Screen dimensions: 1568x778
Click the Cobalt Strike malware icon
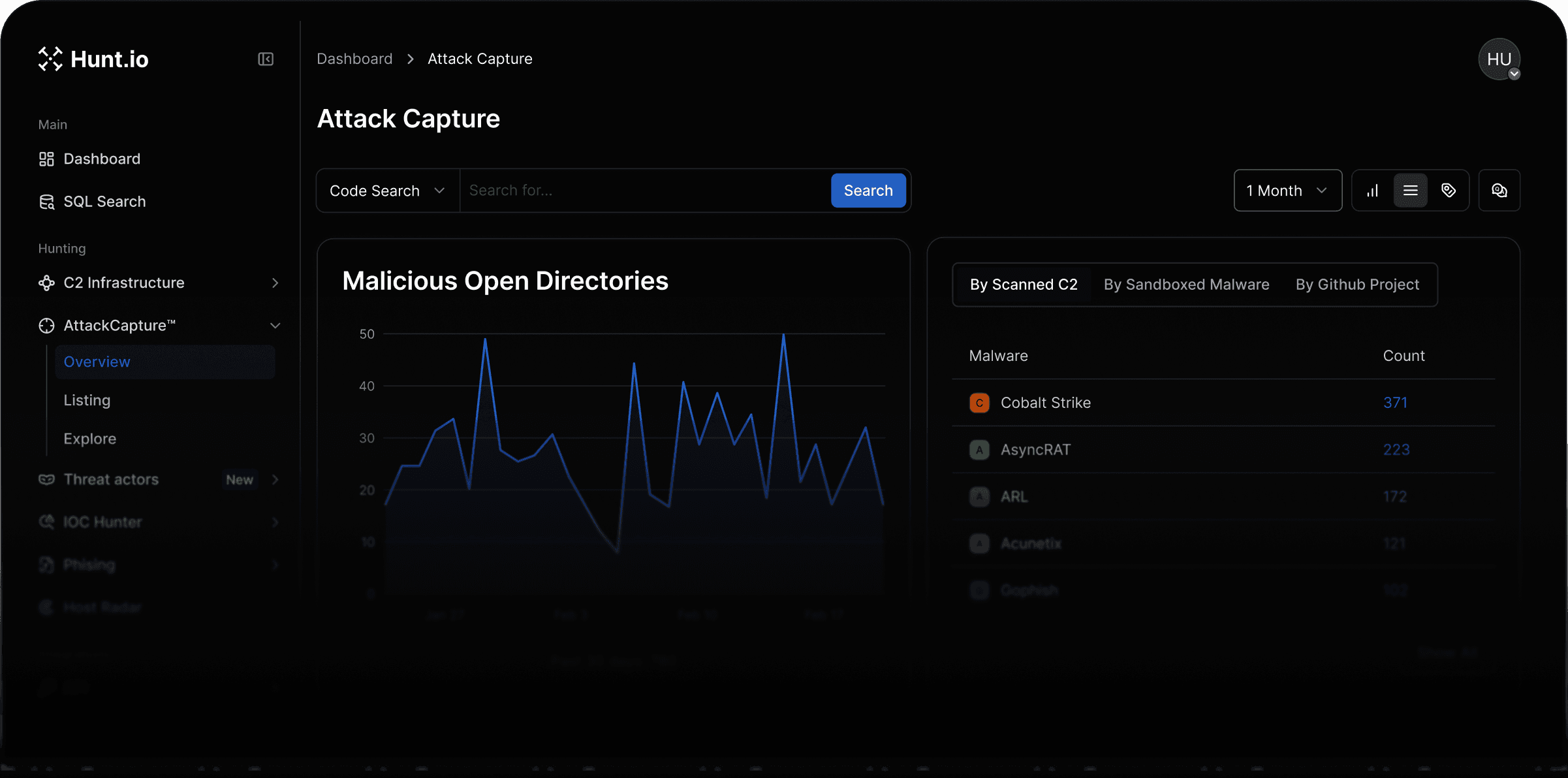979,403
